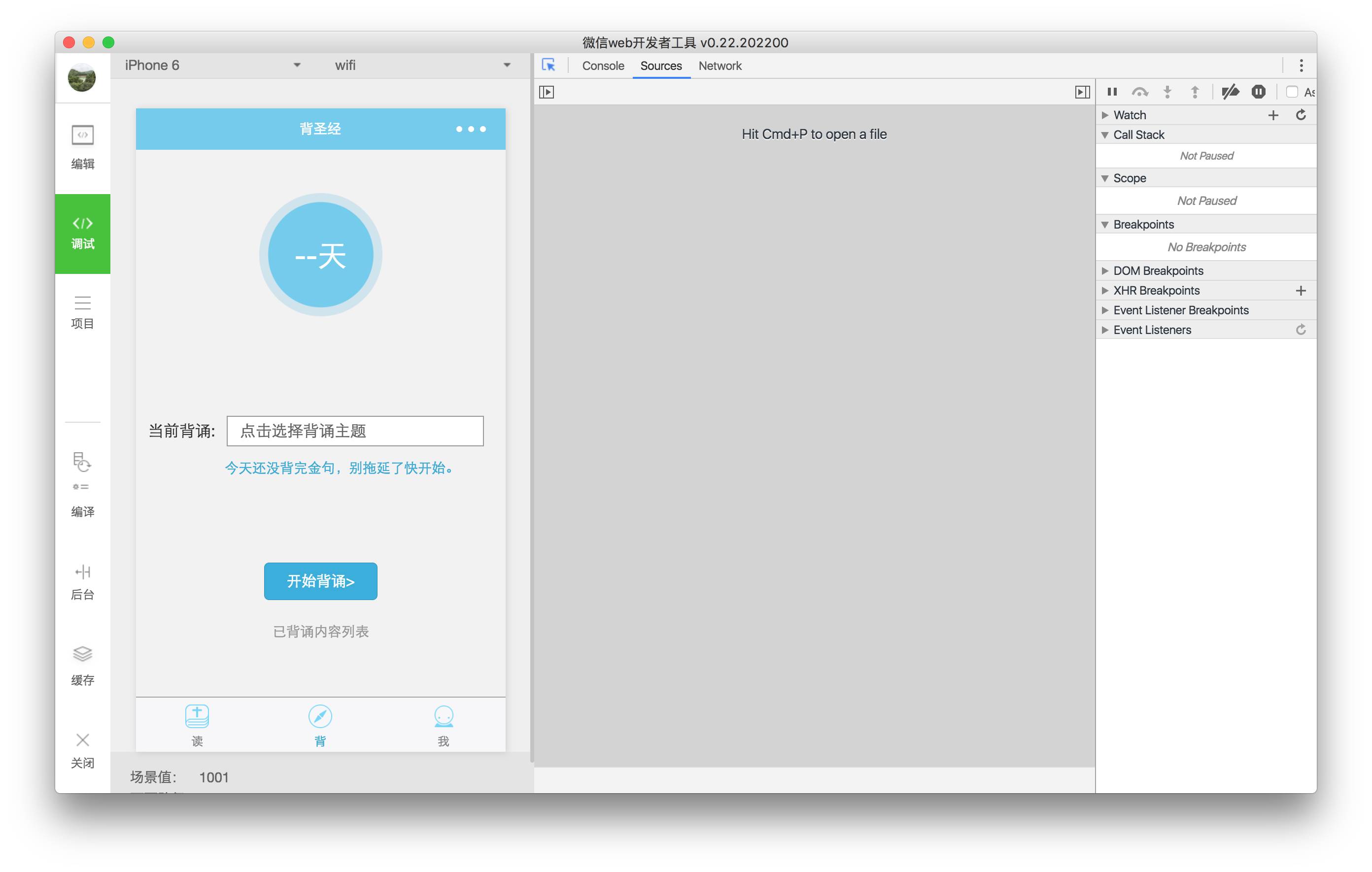Viewport: 1372px width, 872px height.
Task: Click the deactivate breakpoints icon
Action: [x=1230, y=92]
